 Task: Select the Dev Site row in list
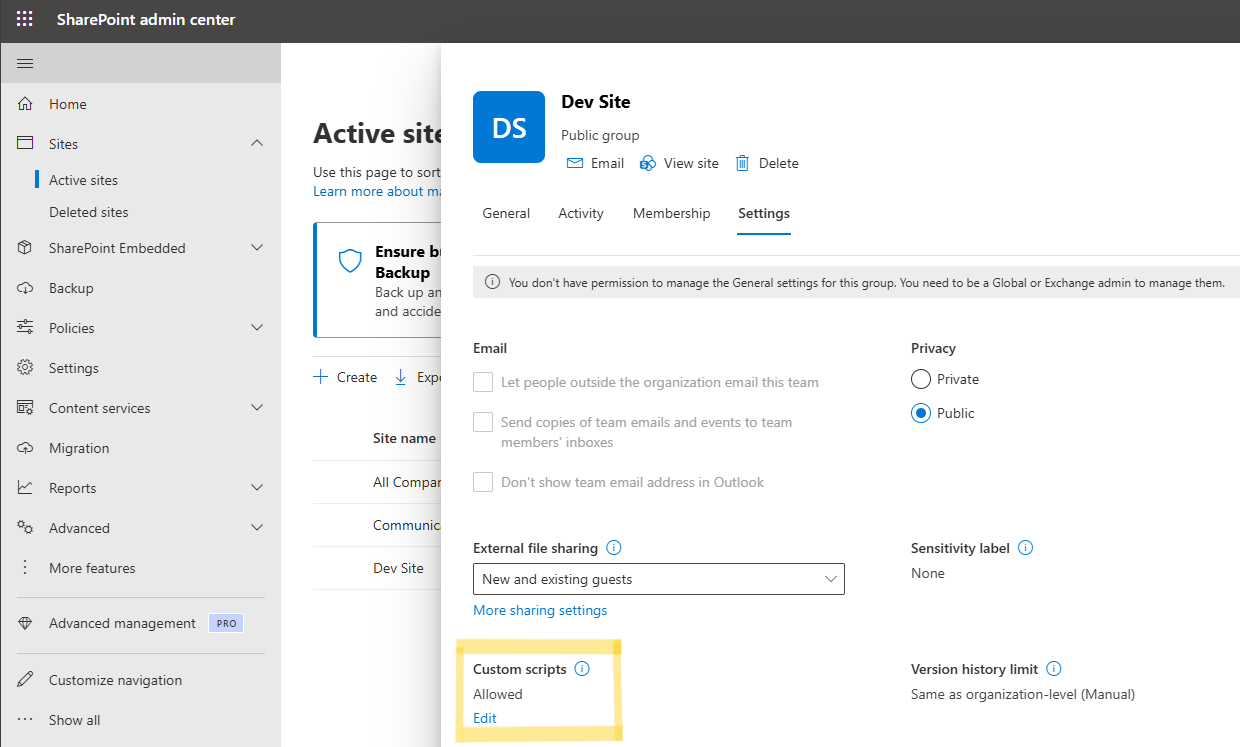pyautogui.click(x=377, y=568)
